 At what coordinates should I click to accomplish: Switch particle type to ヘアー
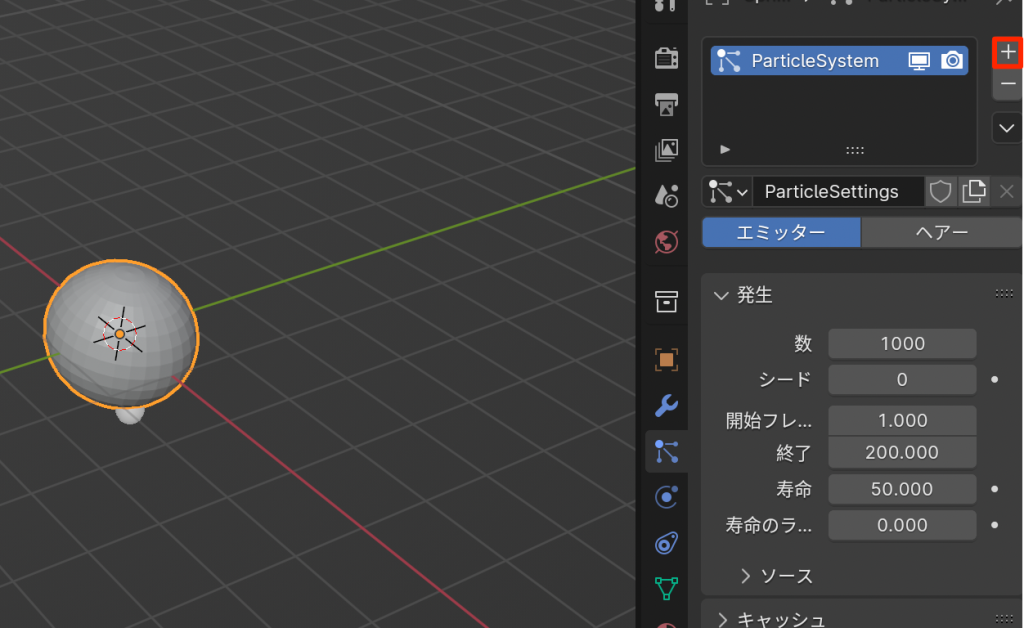(x=941, y=233)
